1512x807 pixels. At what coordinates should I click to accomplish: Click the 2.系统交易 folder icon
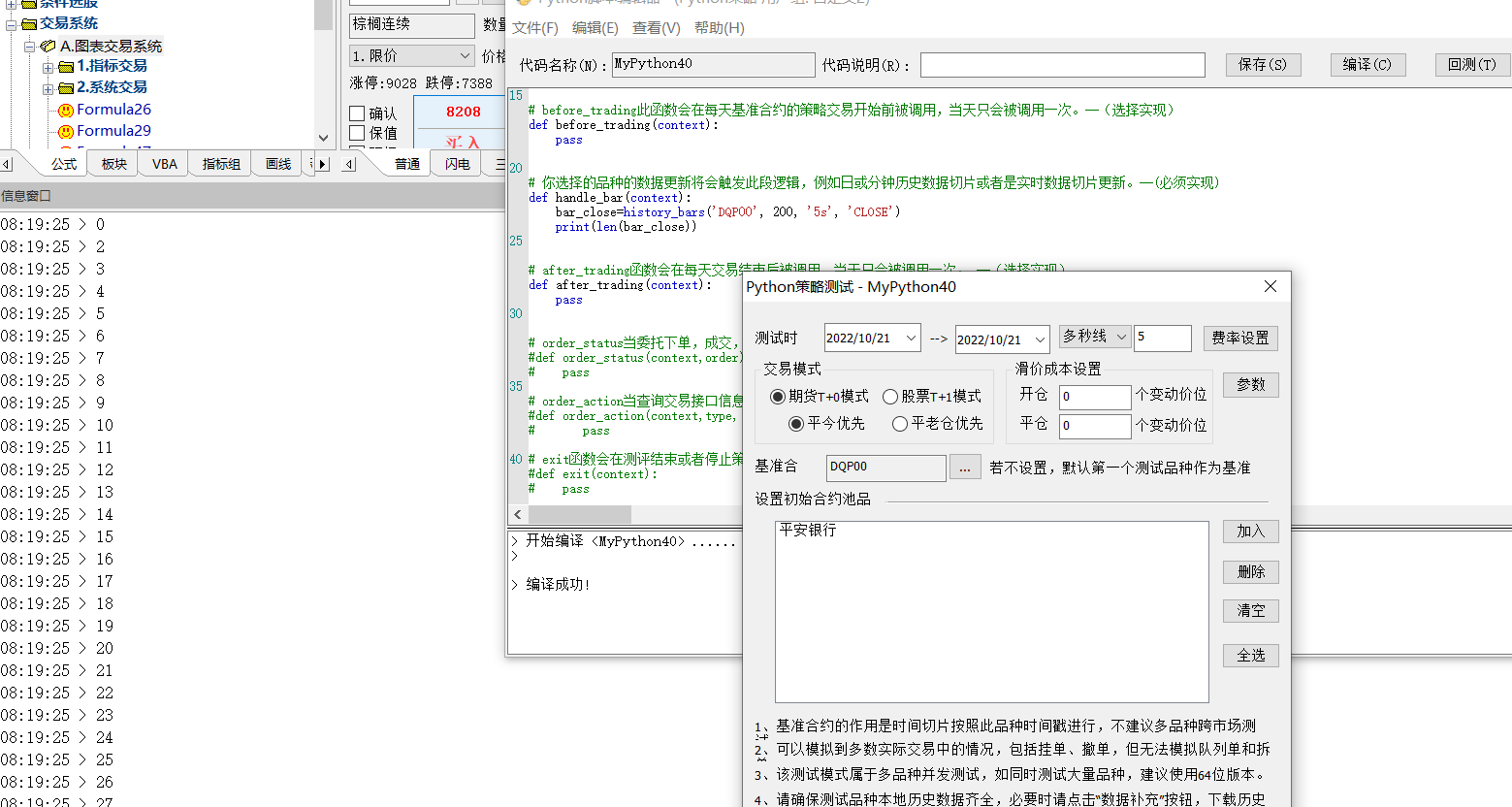(66, 88)
